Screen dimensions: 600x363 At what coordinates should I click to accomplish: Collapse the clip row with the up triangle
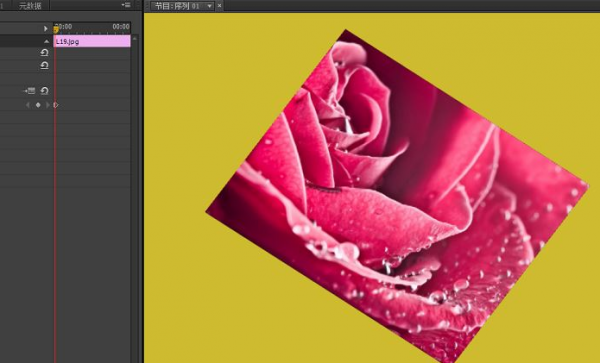click(46, 41)
